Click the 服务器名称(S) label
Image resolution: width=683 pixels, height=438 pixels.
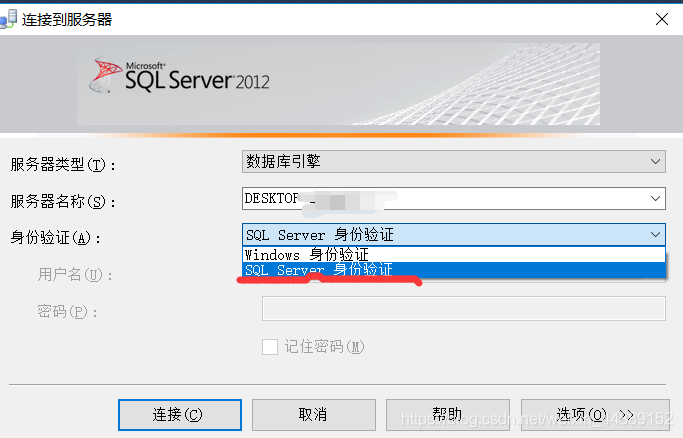click(63, 201)
